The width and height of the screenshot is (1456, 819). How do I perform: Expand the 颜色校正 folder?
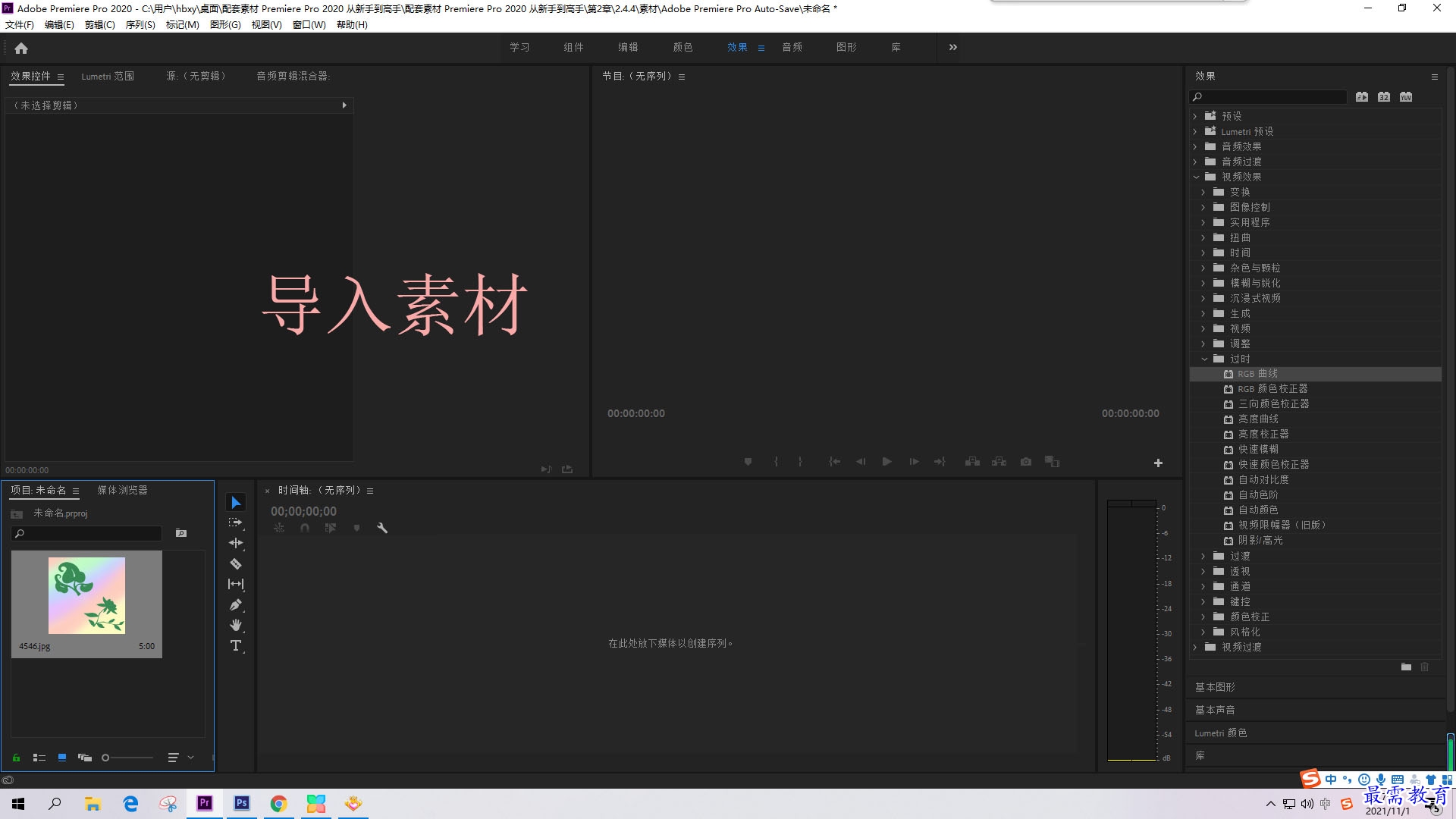coord(1203,617)
